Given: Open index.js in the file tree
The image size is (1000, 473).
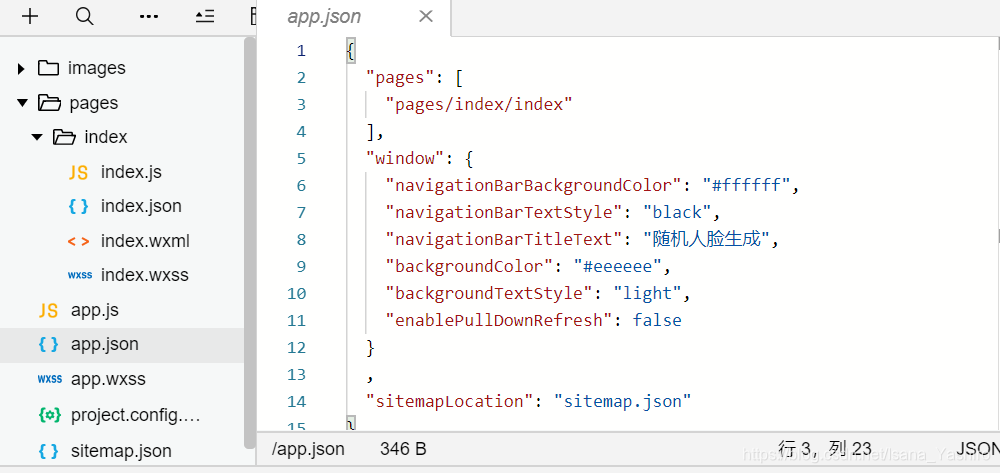Looking at the screenshot, I should (x=131, y=172).
